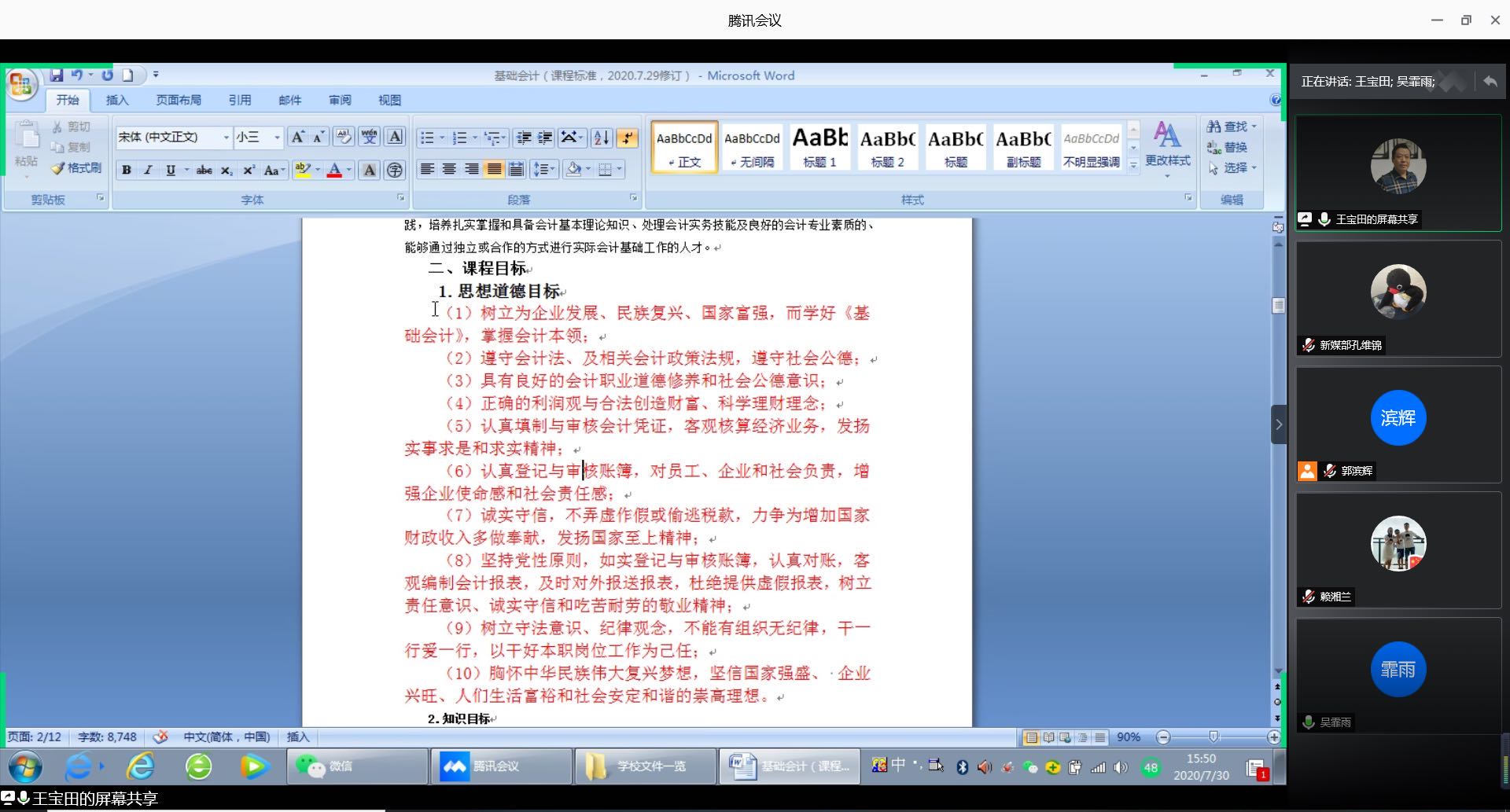Toggle Italic formatting
This screenshot has height=812, width=1510.
148,170
